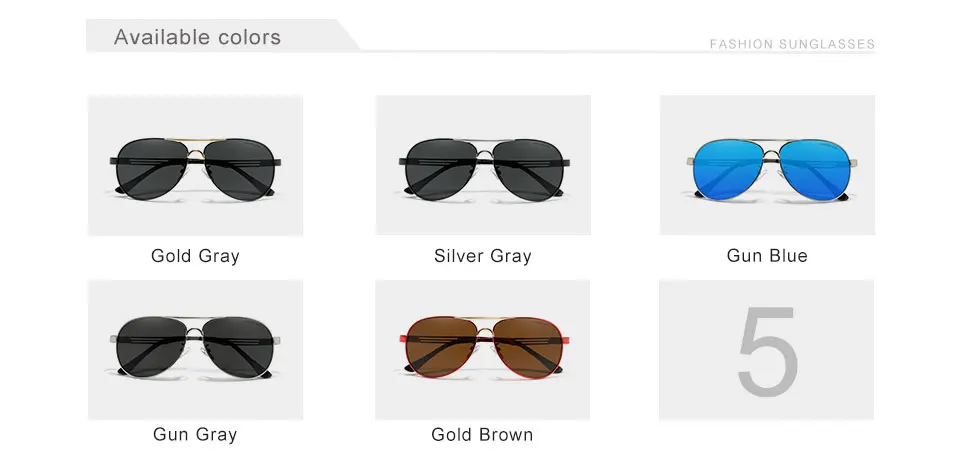Screen dimensions: 960x471
Task: Select the Gold Gray sunglasses thumbnail
Action: click(195, 165)
